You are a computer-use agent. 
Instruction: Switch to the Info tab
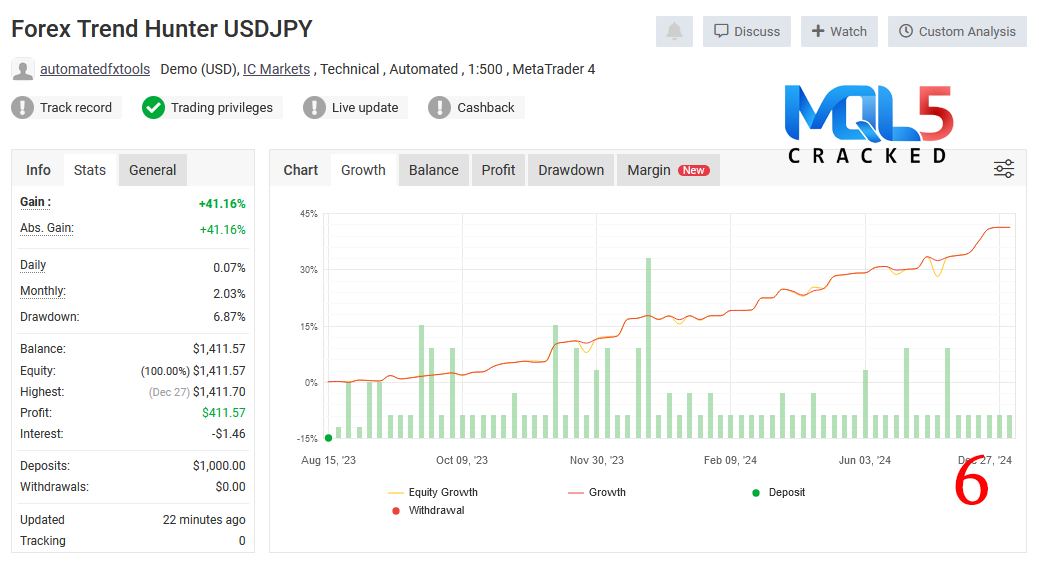pyautogui.click(x=38, y=170)
